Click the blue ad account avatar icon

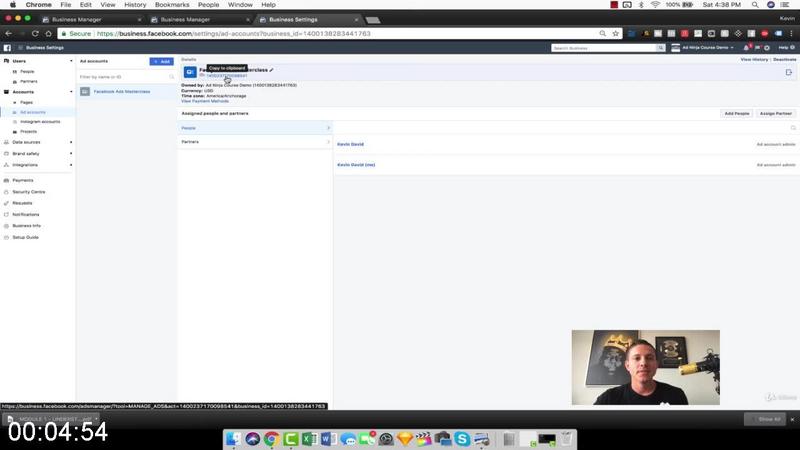(x=190, y=72)
